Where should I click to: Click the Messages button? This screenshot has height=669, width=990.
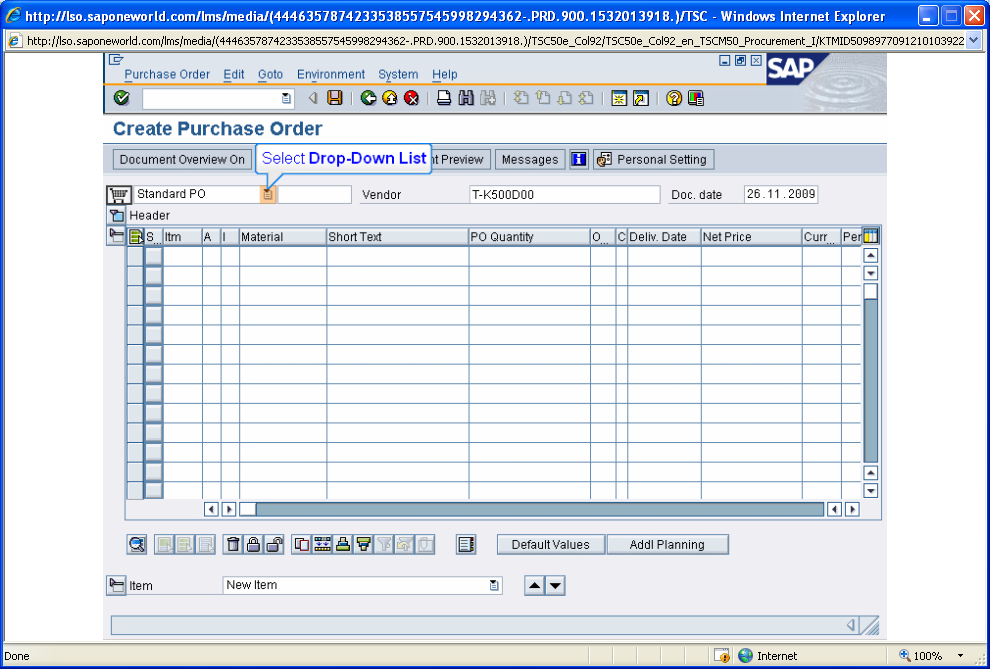pyautogui.click(x=530, y=160)
